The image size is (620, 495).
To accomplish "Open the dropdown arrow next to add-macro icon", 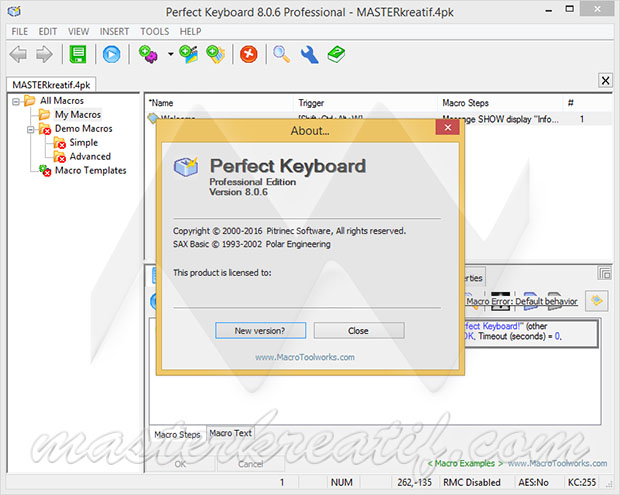I will tap(170, 54).
